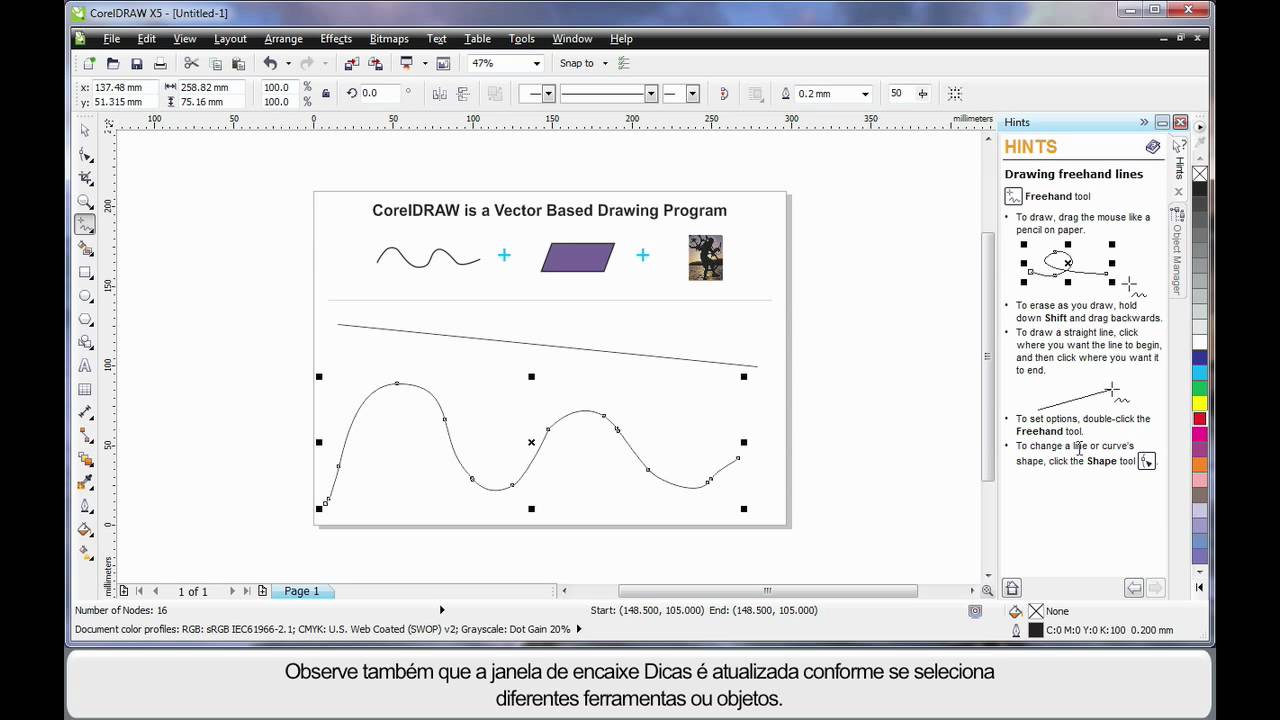
Task: Select the Table tool
Action: (x=85, y=390)
